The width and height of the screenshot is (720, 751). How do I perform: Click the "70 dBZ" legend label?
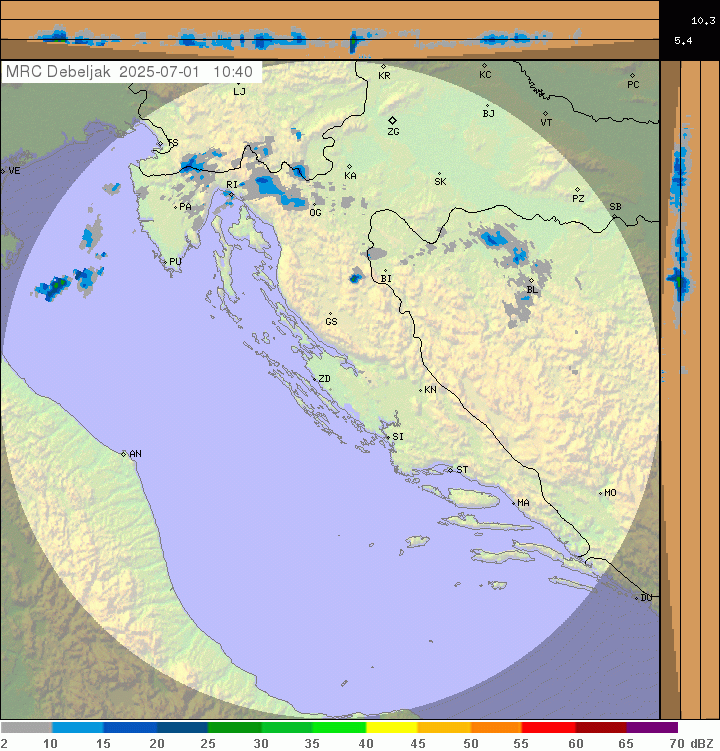coord(691,743)
